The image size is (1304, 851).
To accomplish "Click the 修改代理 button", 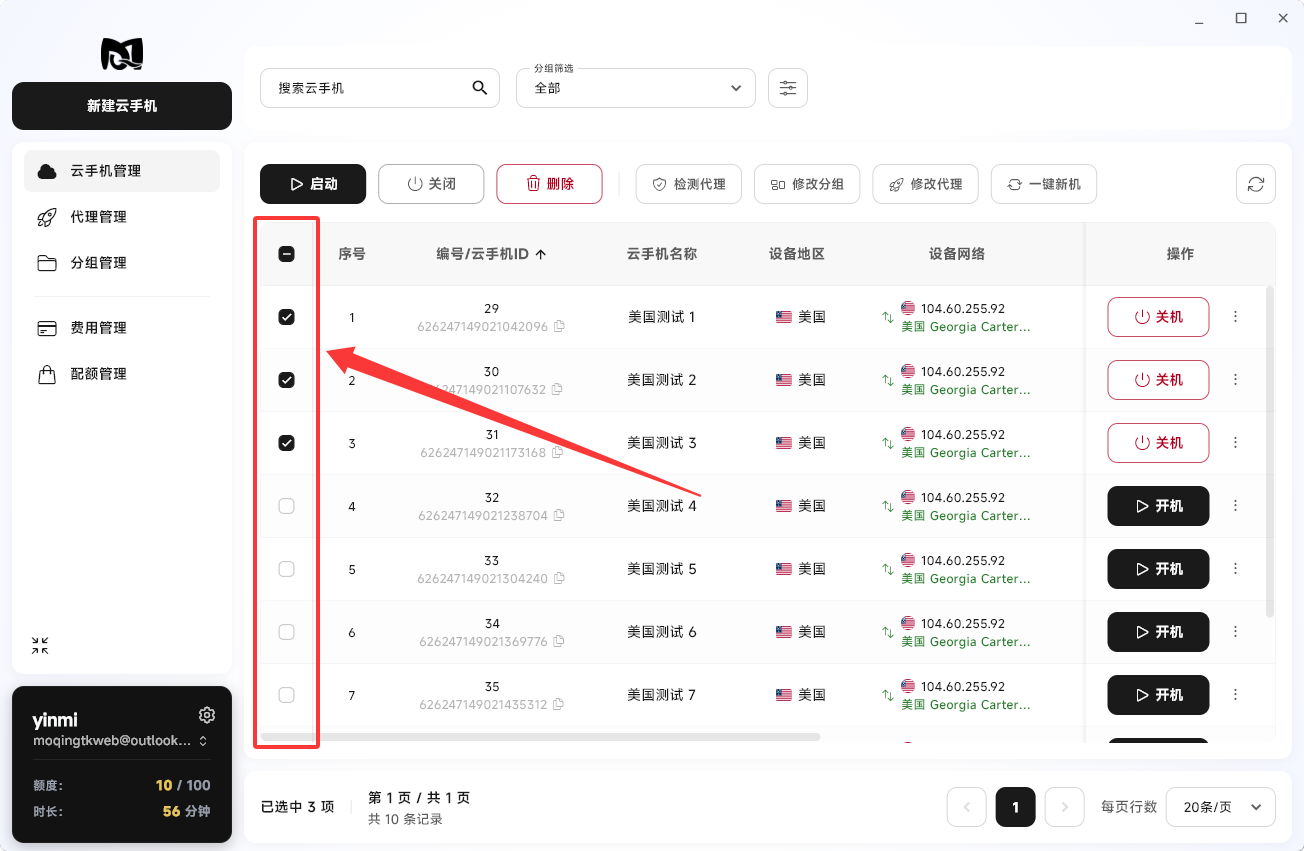I will (x=925, y=184).
